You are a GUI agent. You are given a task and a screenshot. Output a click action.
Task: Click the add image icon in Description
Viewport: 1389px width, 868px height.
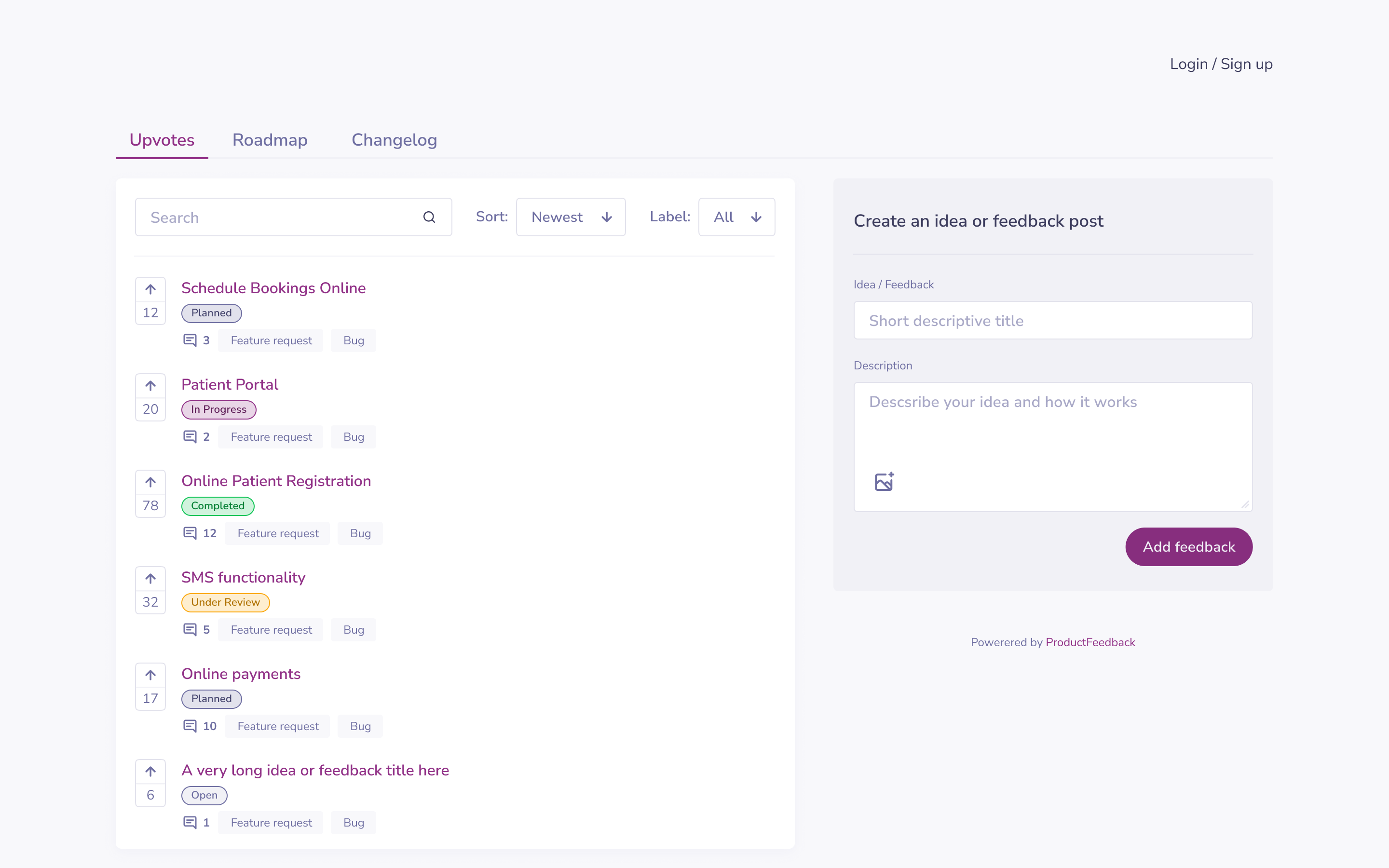click(x=884, y=482)
